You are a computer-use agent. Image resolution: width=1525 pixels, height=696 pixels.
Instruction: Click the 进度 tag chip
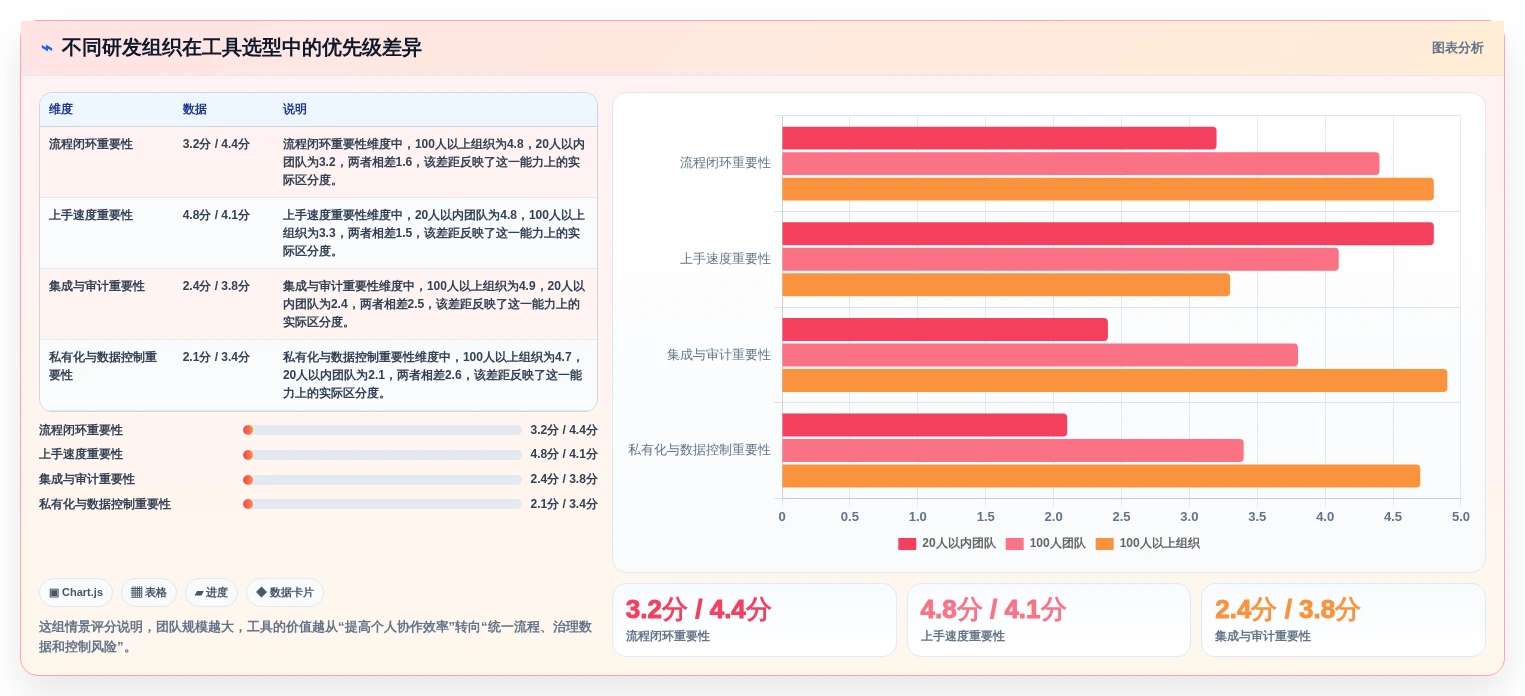pyautogui.click(x=211, y=592)
